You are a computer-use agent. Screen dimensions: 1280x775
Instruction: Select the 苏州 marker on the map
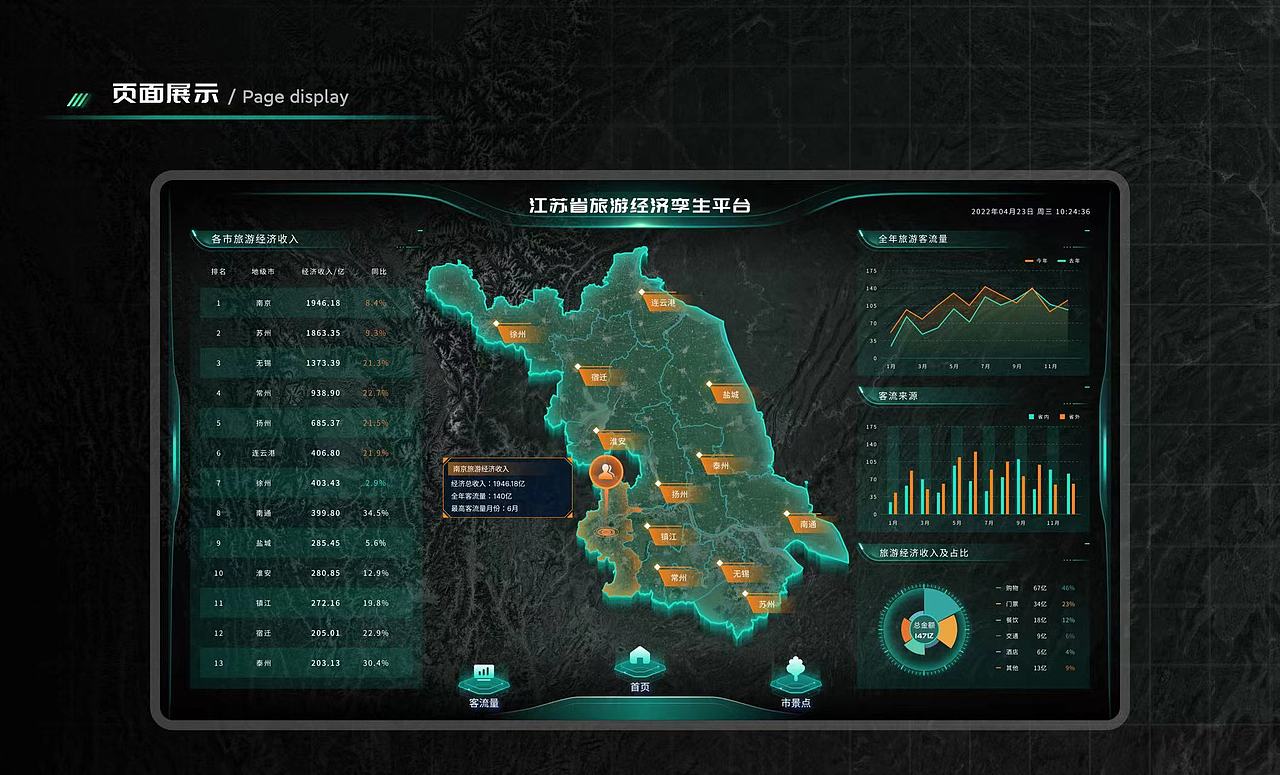click(x=766, y=604)
